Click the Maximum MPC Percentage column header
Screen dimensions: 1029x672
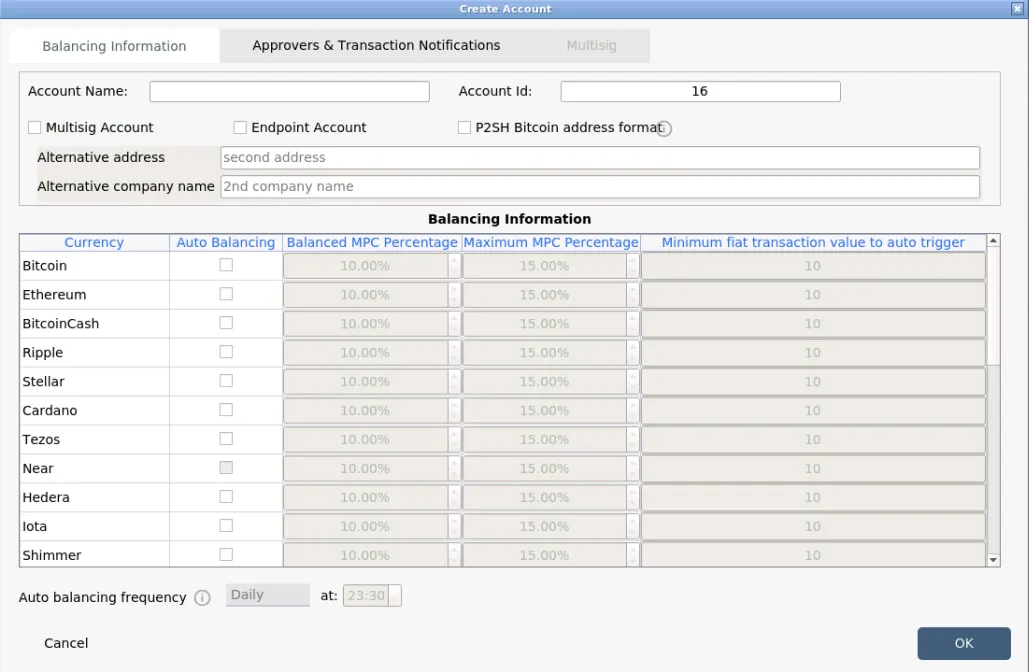click(x=551, y=242)
